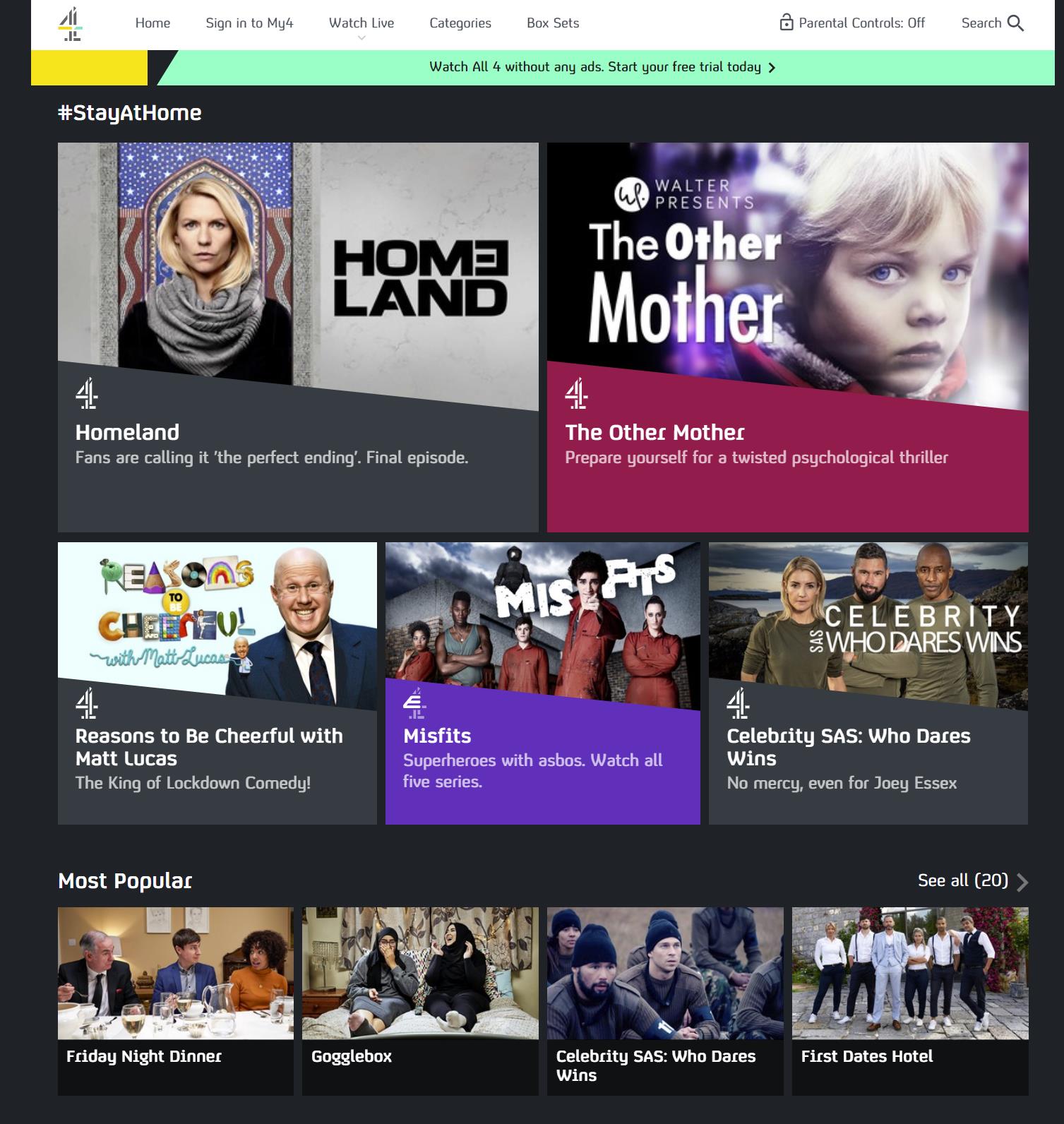Open search via the magnifying glass icon
1064x1124 pixels.
(x=1015, y=23)
